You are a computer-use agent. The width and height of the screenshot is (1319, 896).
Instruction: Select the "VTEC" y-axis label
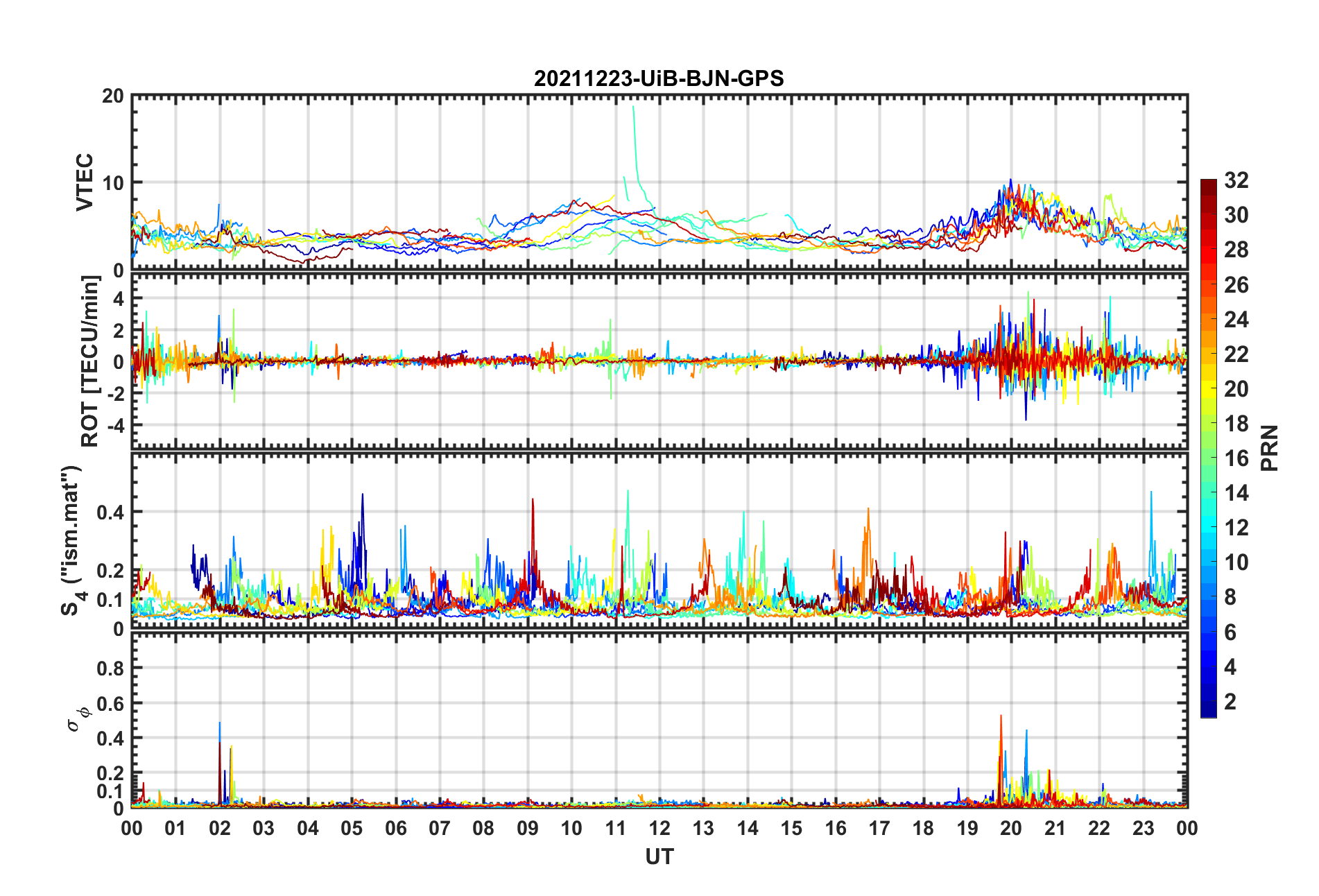(85, 182)
